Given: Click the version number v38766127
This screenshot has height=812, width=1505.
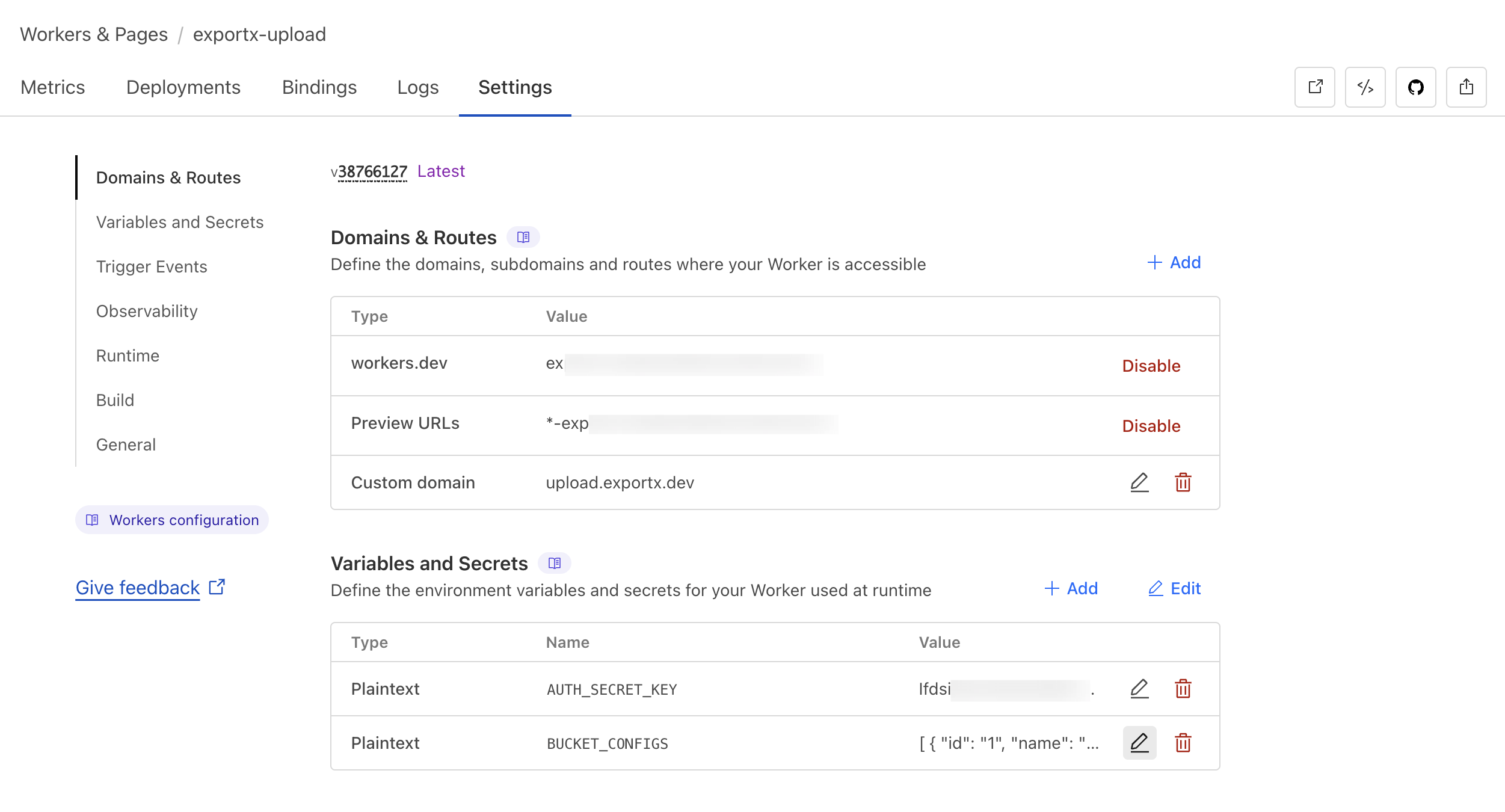Looking at the screenshot, I should [369, 172].
